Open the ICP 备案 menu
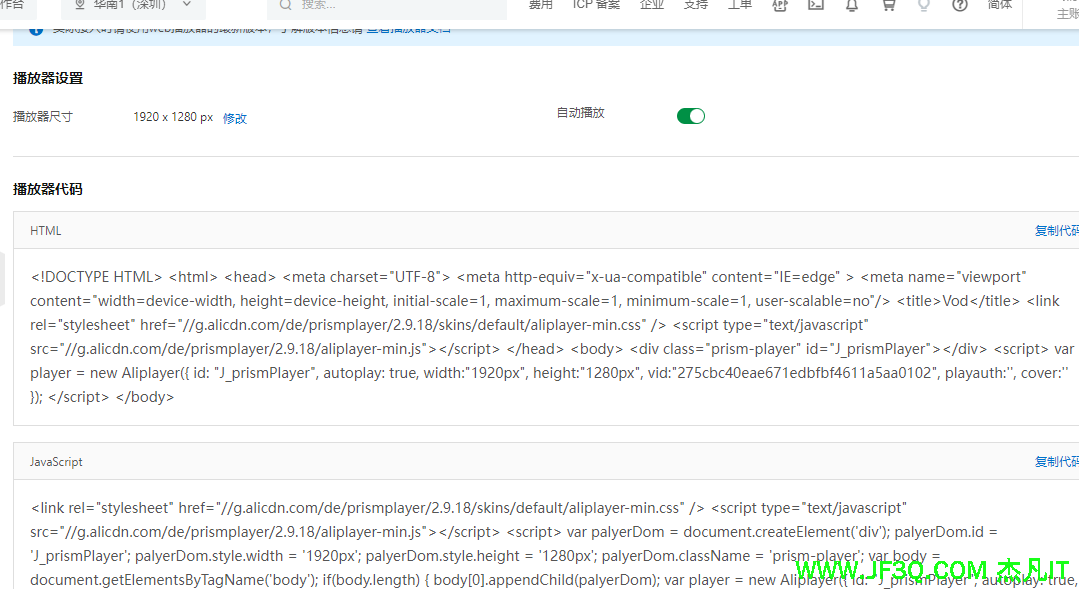 coord(596,5)
